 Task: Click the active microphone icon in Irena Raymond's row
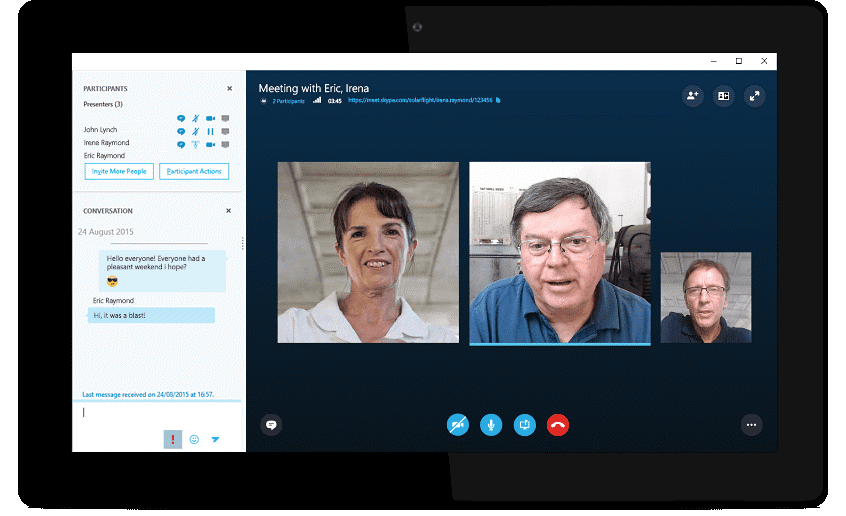196,145
